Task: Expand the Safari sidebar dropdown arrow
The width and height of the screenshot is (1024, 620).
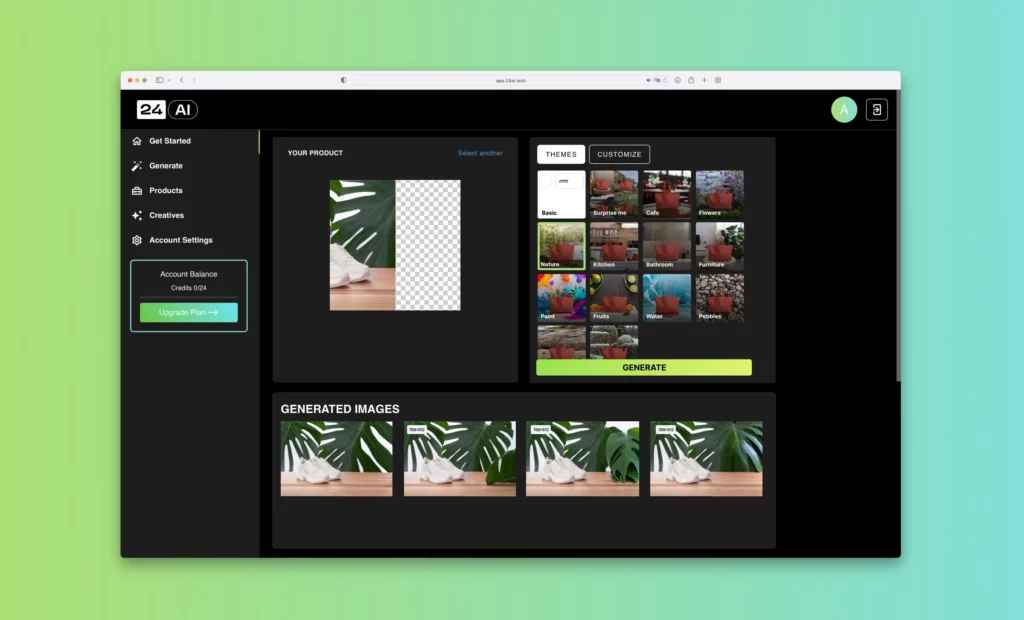Action: pyautogui.click(x=169, y=80)
